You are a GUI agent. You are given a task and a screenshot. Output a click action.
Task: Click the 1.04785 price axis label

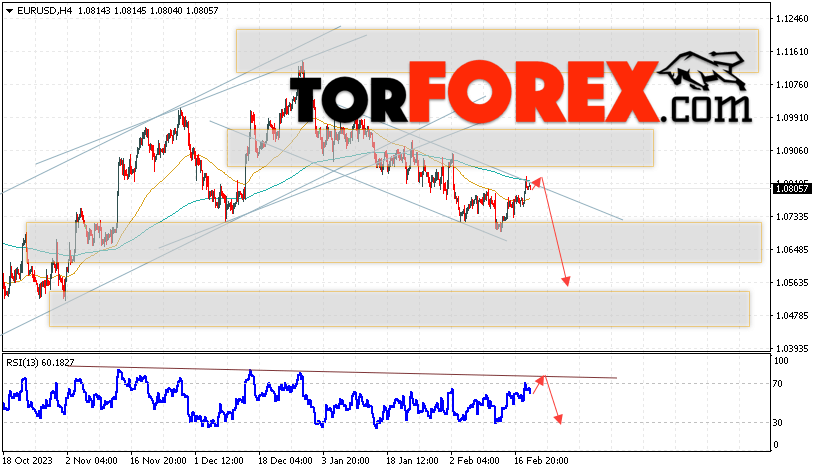792,315
